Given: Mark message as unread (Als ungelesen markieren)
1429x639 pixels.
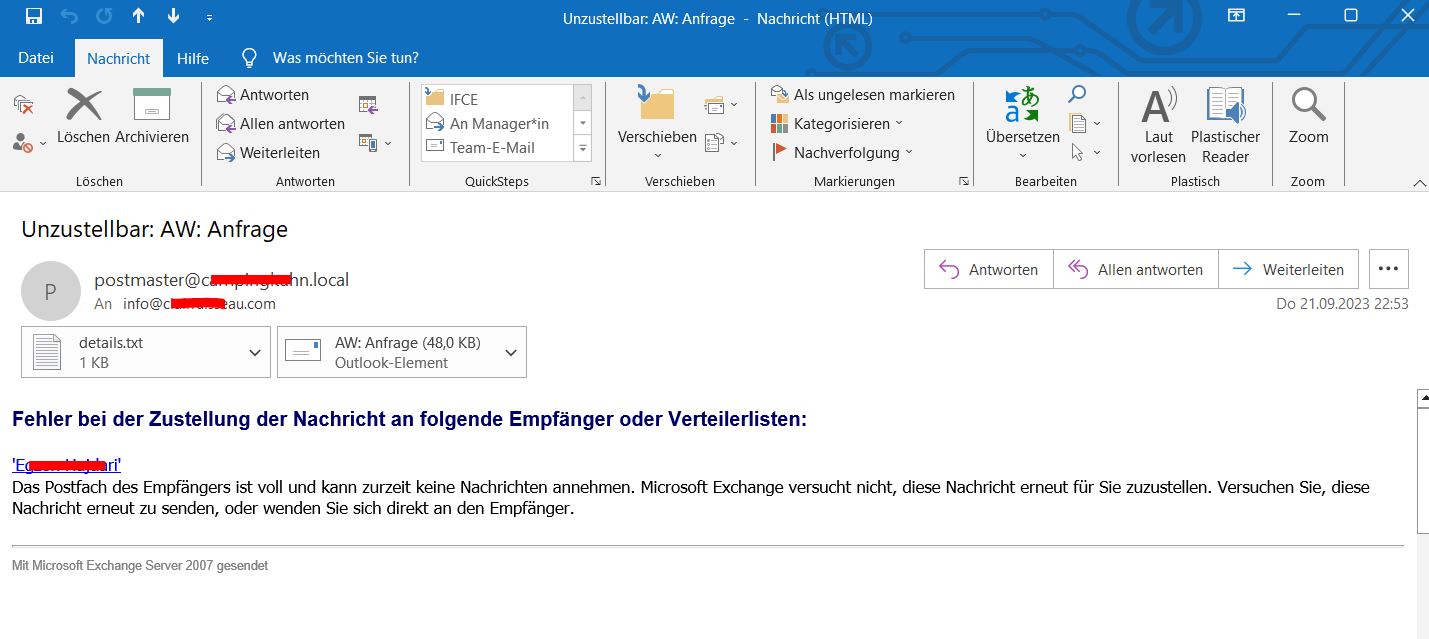Looking at the screenshot, I should click(x=862, y=95).
